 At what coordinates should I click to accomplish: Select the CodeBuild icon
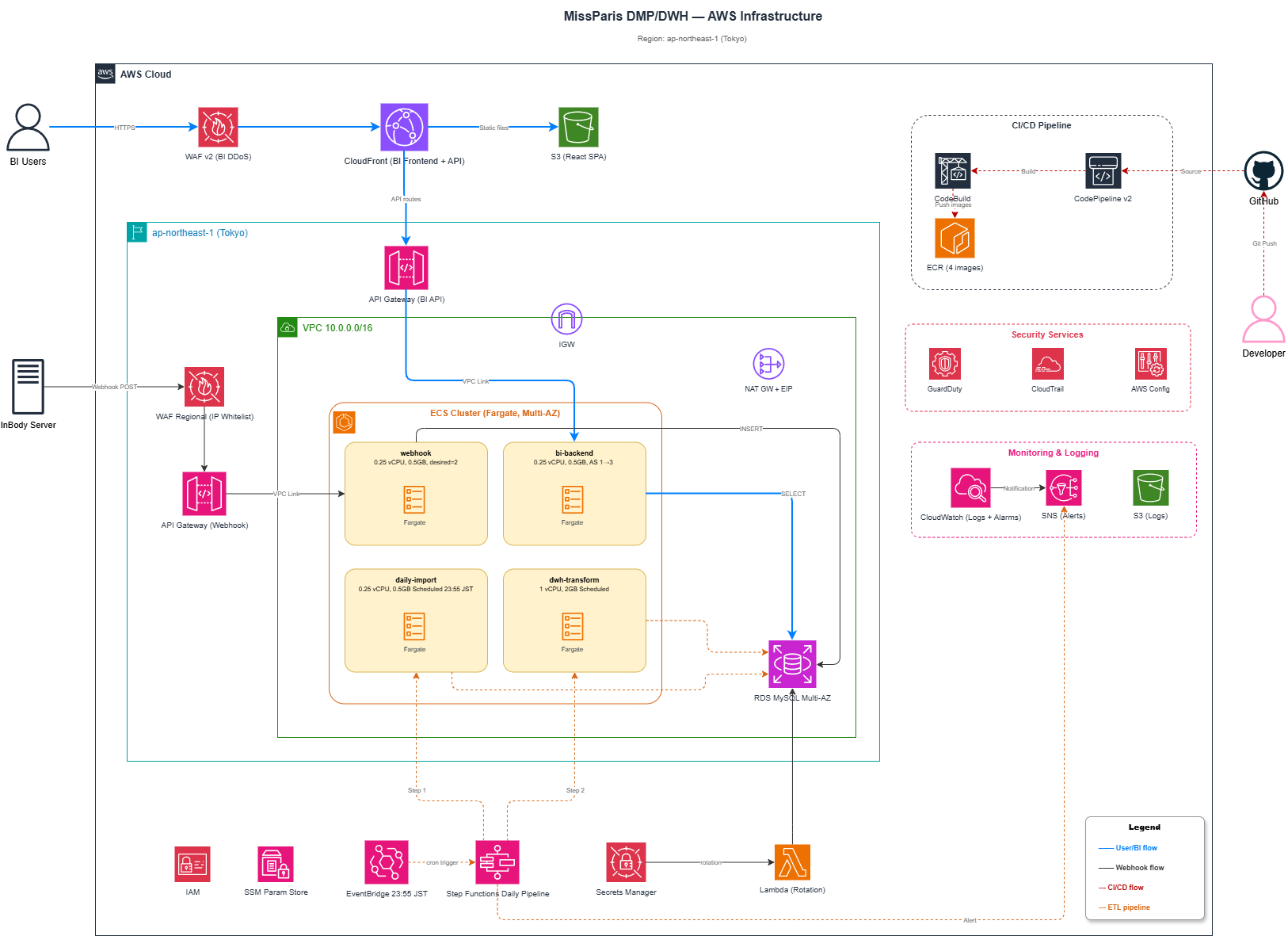[x=952, y=171]
